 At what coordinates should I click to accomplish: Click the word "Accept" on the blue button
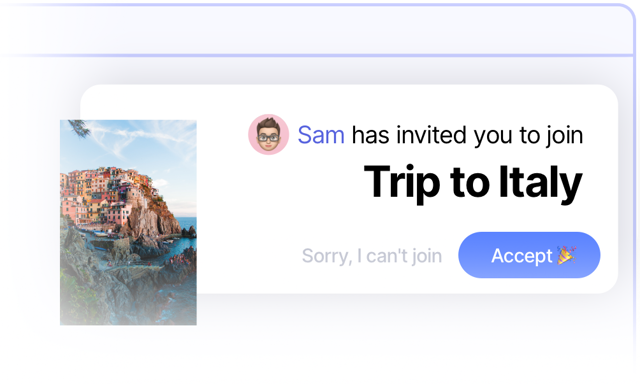522,256
